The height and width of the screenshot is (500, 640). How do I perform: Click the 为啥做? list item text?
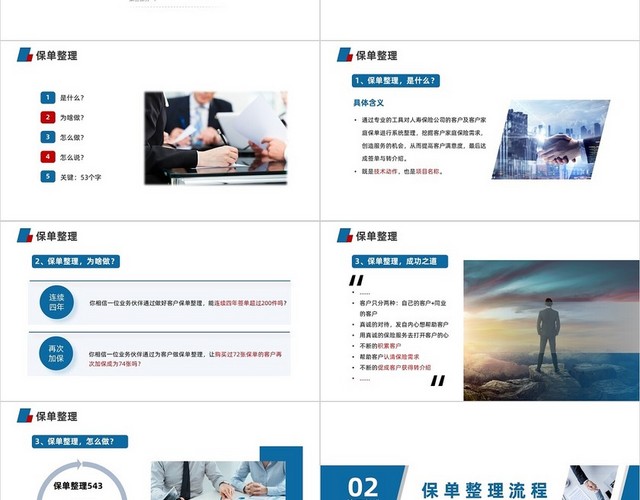click(72, 118)
